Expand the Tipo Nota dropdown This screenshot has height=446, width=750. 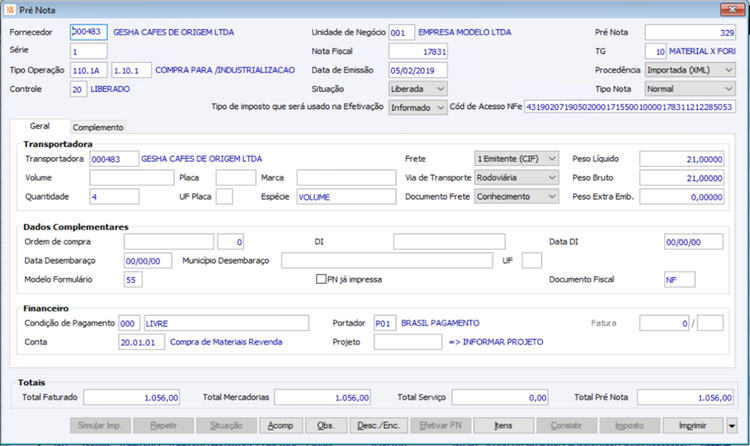(x=690, y=89)
